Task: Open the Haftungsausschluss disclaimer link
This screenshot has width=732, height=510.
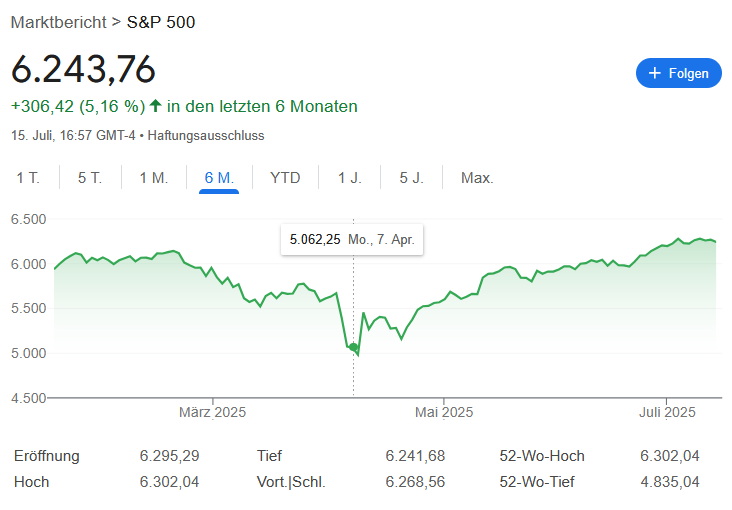Action: (x=206, y=135)
